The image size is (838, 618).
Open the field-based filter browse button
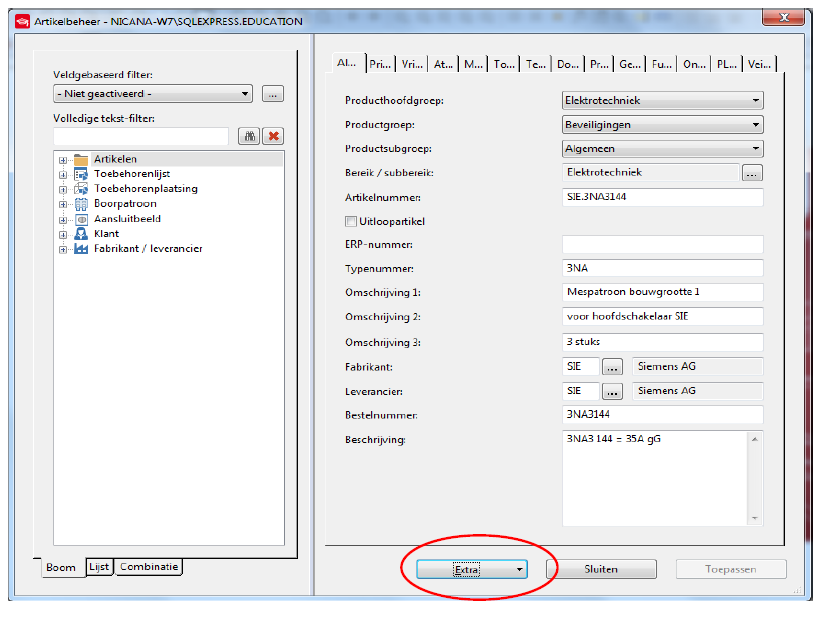point(273,94)
